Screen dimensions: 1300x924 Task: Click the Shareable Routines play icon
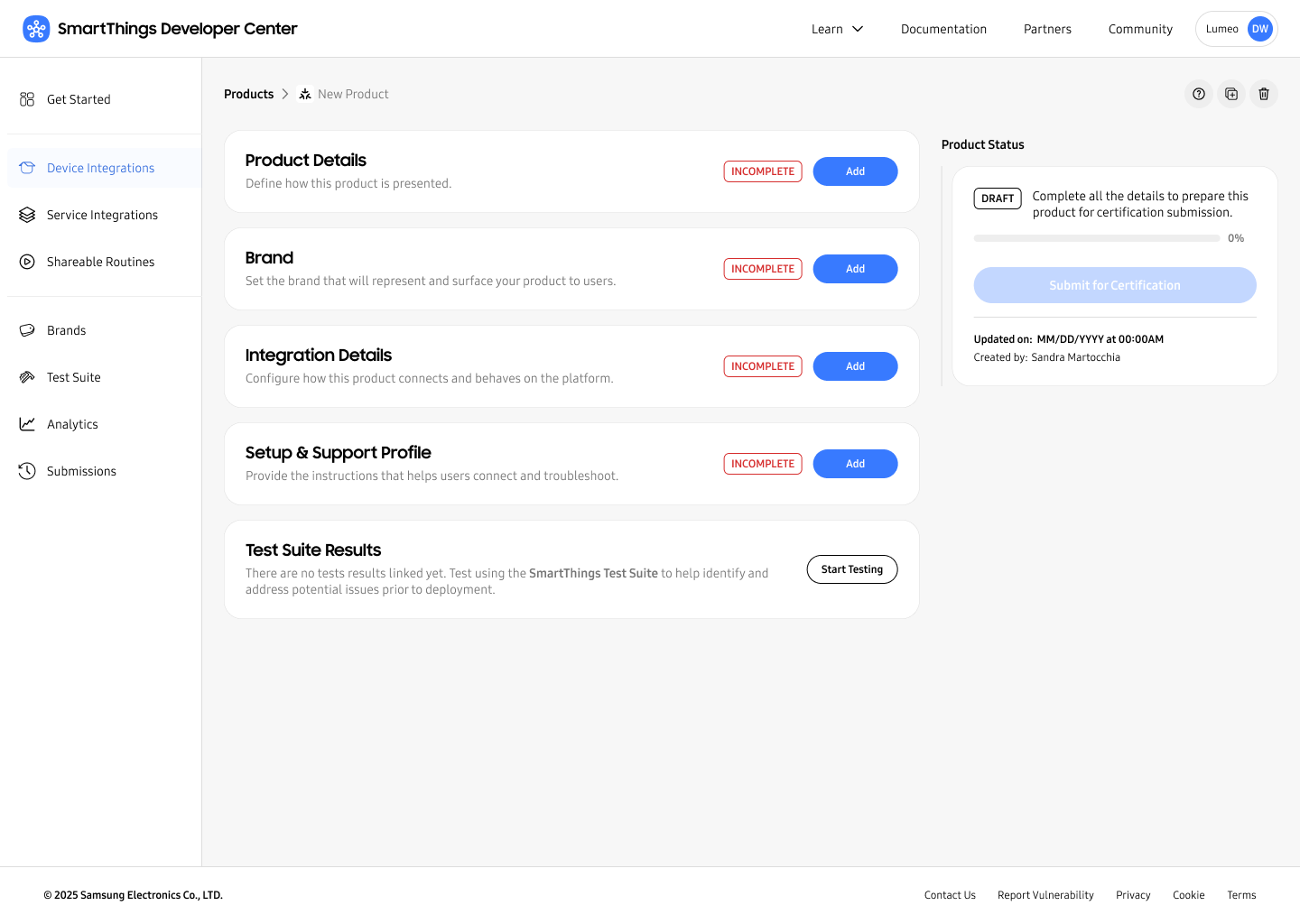click(27, 262)
